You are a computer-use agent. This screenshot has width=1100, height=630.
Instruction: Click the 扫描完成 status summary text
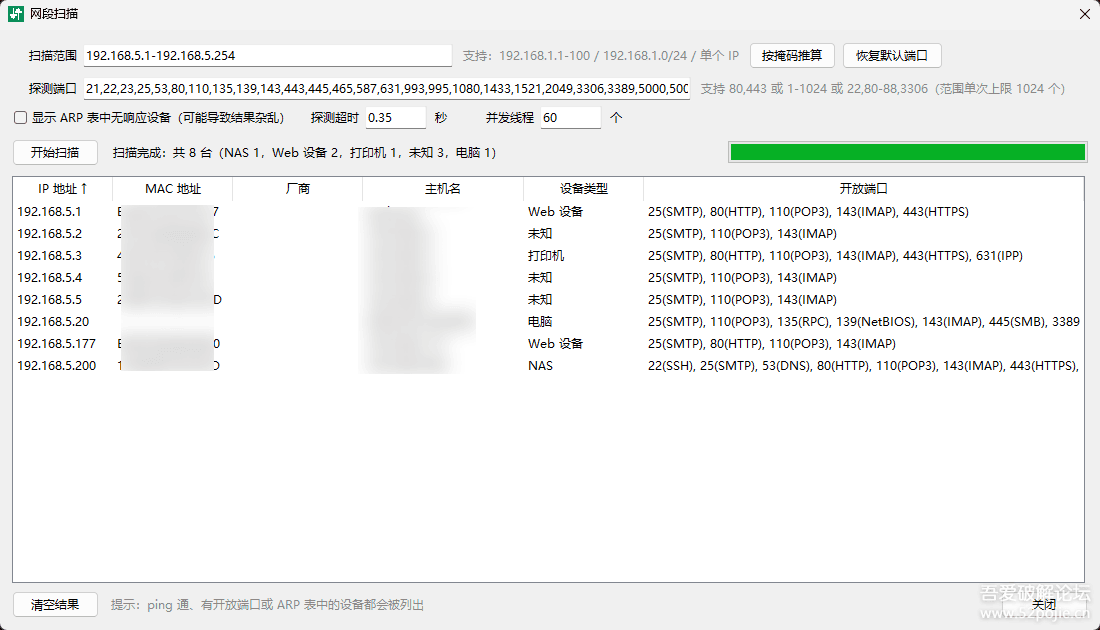click(304, 152)
